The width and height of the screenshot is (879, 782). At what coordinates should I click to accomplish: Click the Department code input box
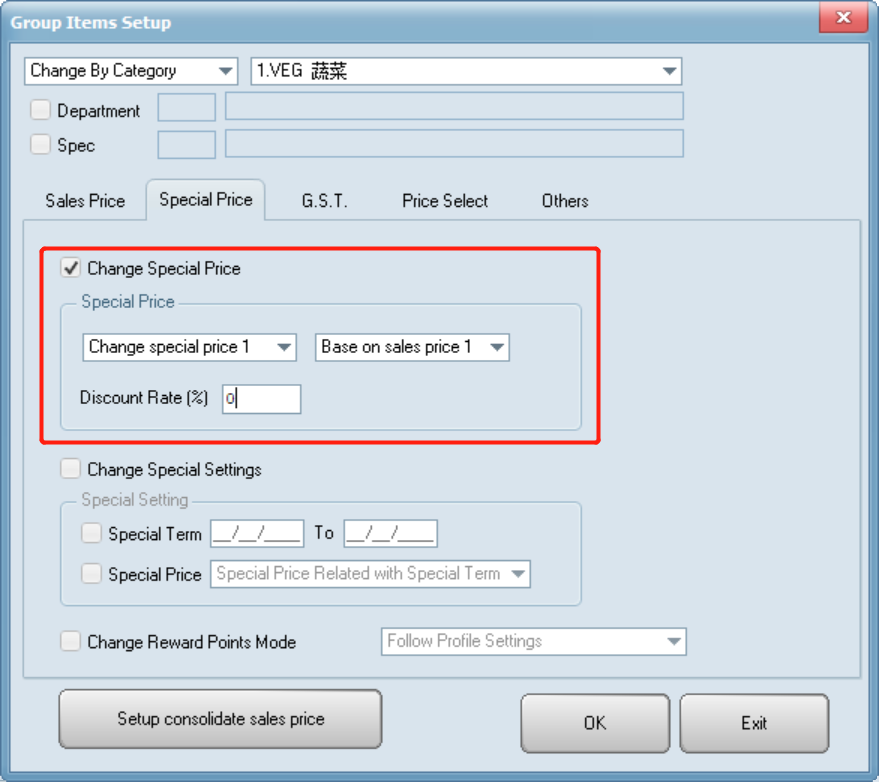point(187,108)
